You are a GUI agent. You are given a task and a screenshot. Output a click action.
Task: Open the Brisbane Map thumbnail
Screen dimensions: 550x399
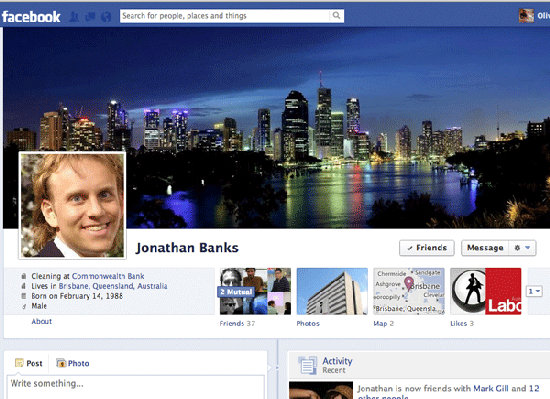[x=409, y=291]
